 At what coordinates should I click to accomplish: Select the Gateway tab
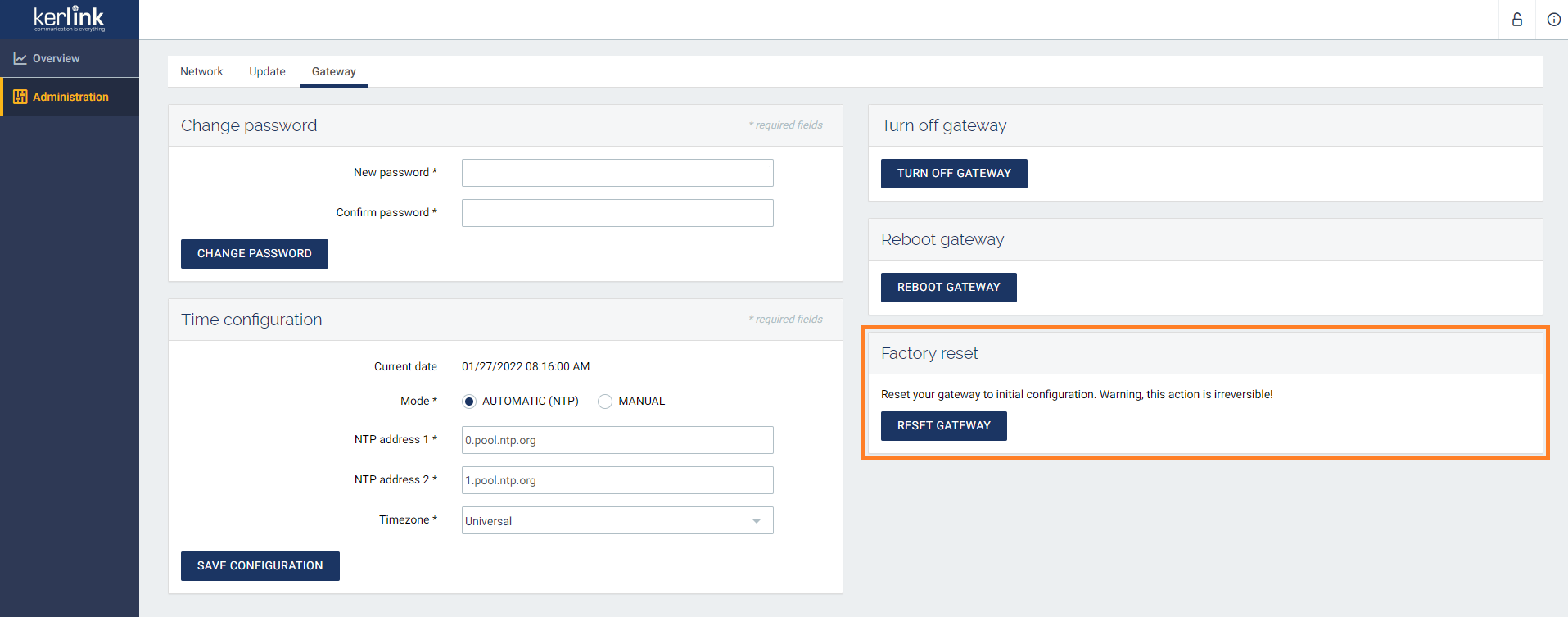click(x=334, y=71)
